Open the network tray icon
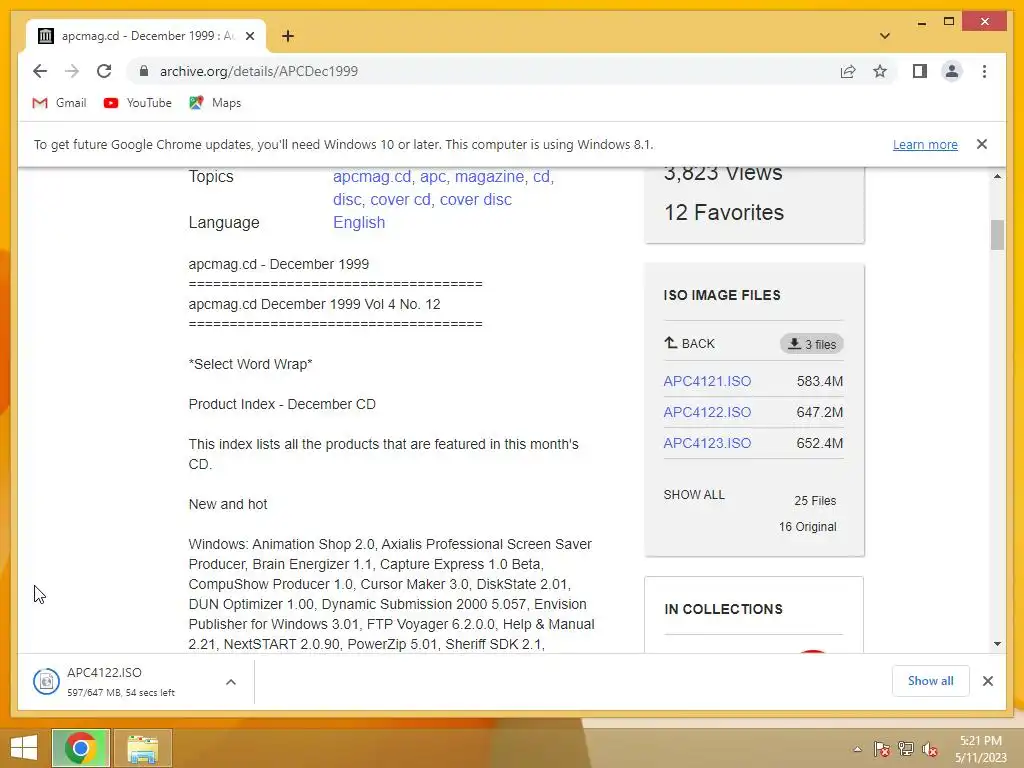 point(906,749)
